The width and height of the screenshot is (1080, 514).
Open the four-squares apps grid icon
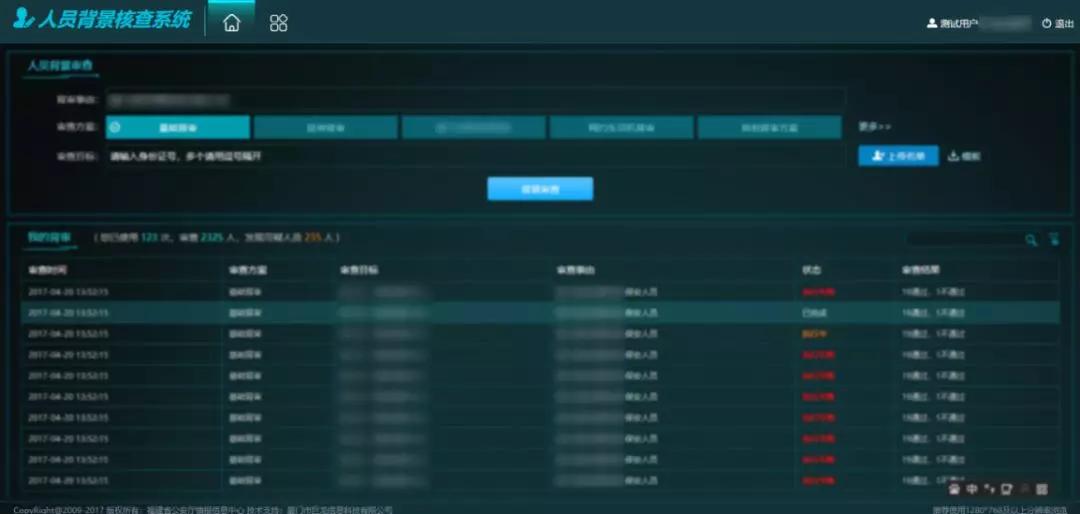[x=279, y=23]
